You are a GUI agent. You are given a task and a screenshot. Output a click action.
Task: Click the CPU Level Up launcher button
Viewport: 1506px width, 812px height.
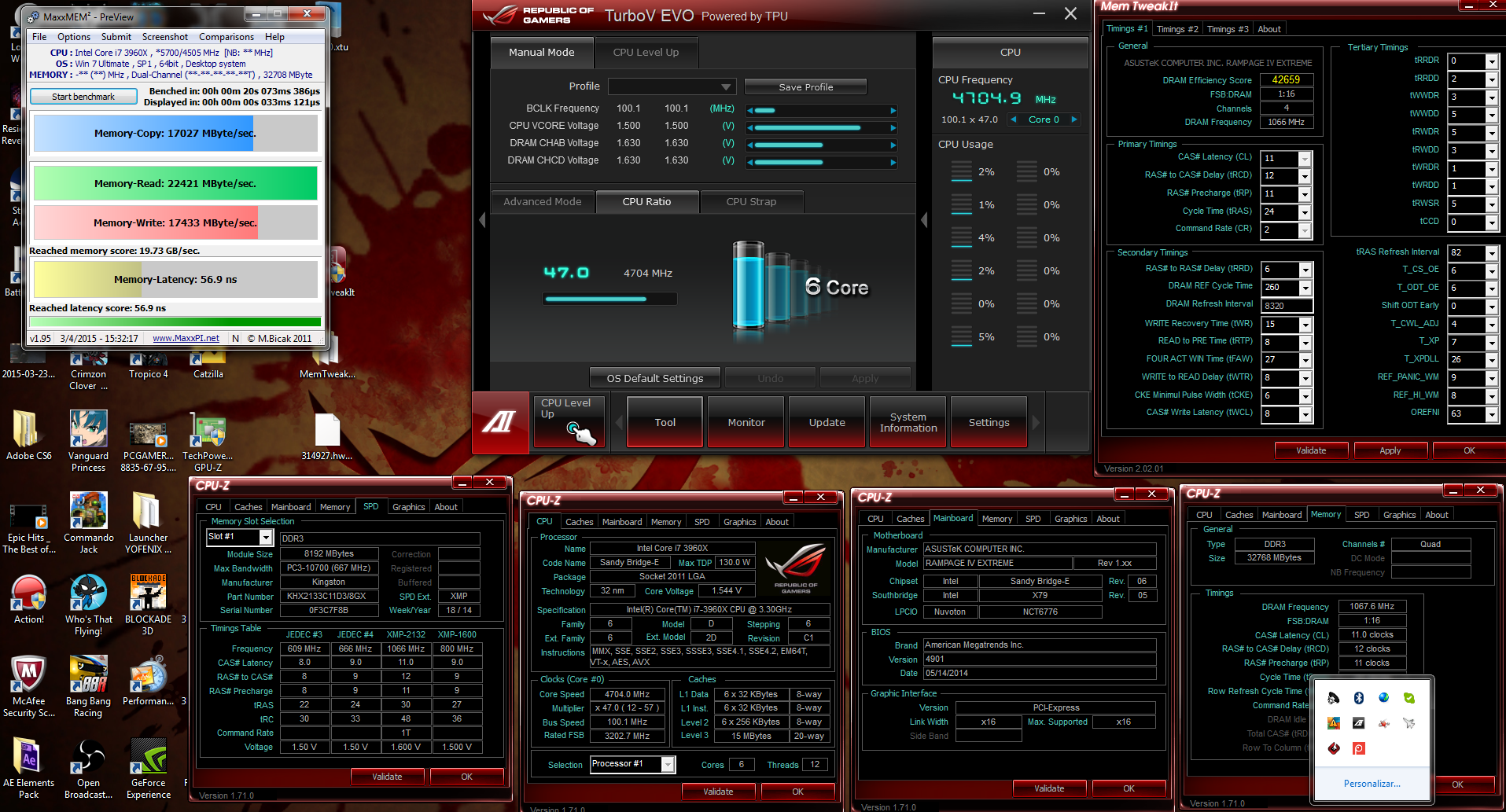(x=569, y=422)
